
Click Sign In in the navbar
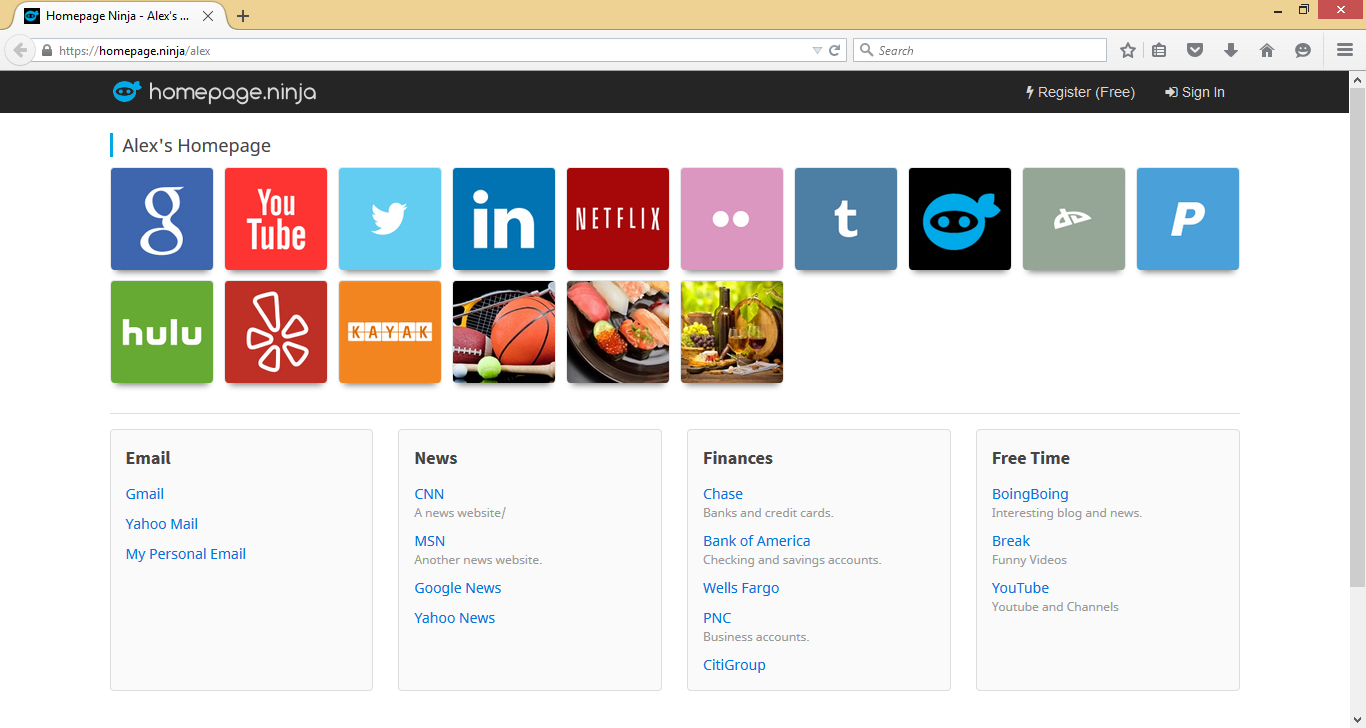pos(1195,92)
